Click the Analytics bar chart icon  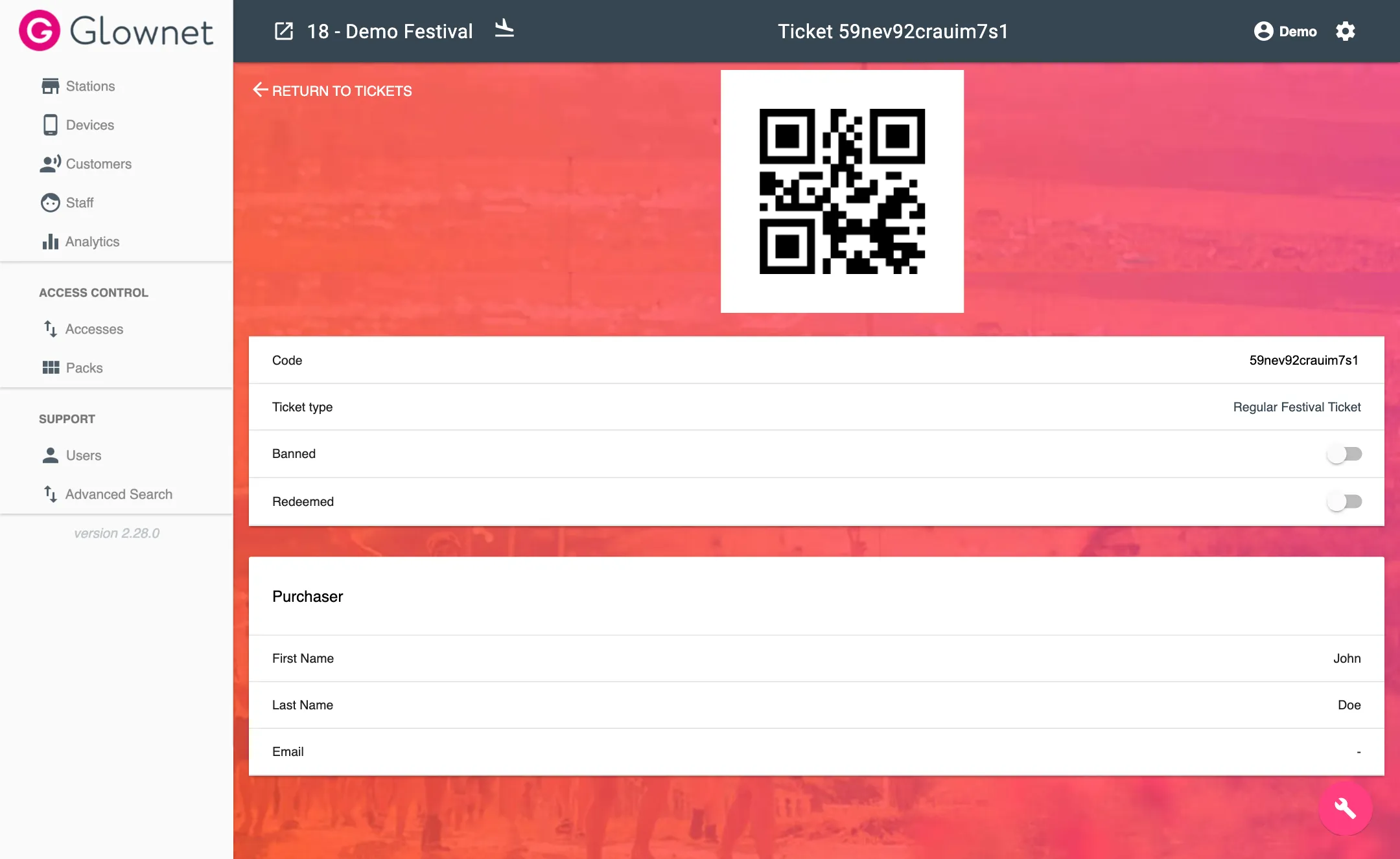51,242
